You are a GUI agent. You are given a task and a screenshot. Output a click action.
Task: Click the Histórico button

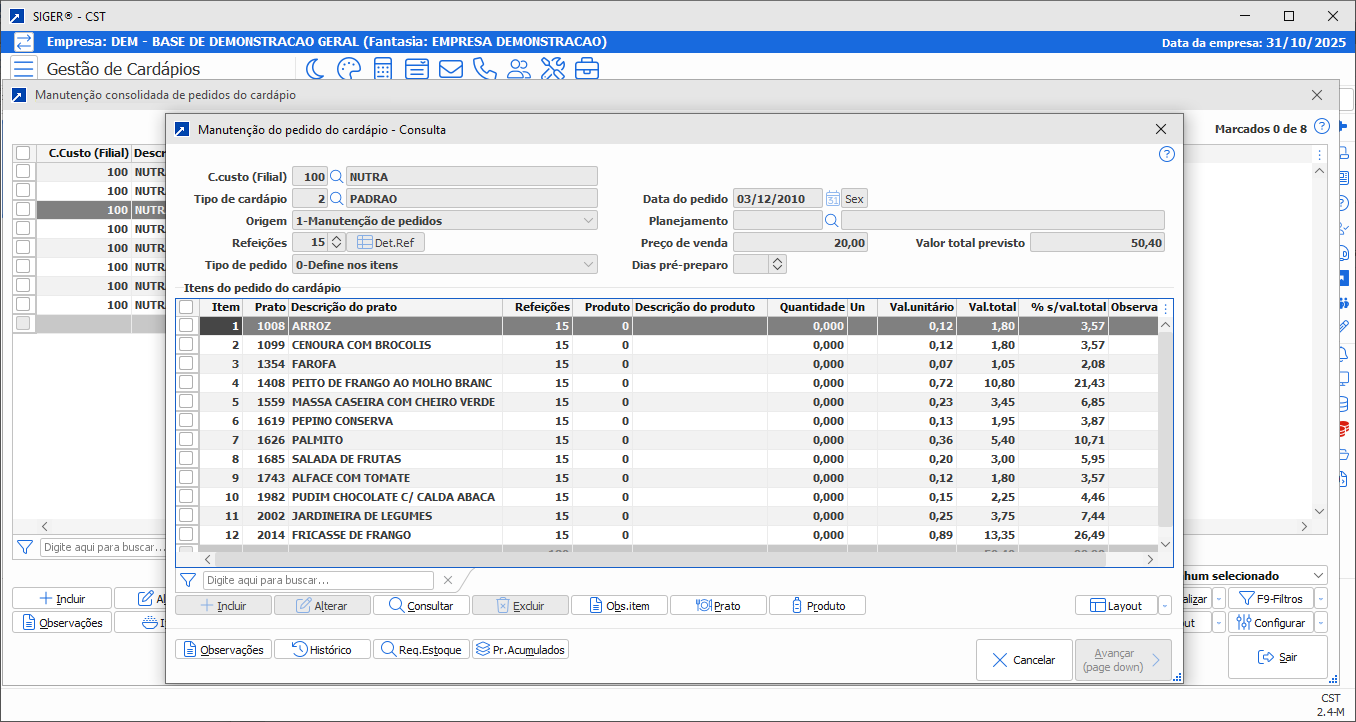322,649
